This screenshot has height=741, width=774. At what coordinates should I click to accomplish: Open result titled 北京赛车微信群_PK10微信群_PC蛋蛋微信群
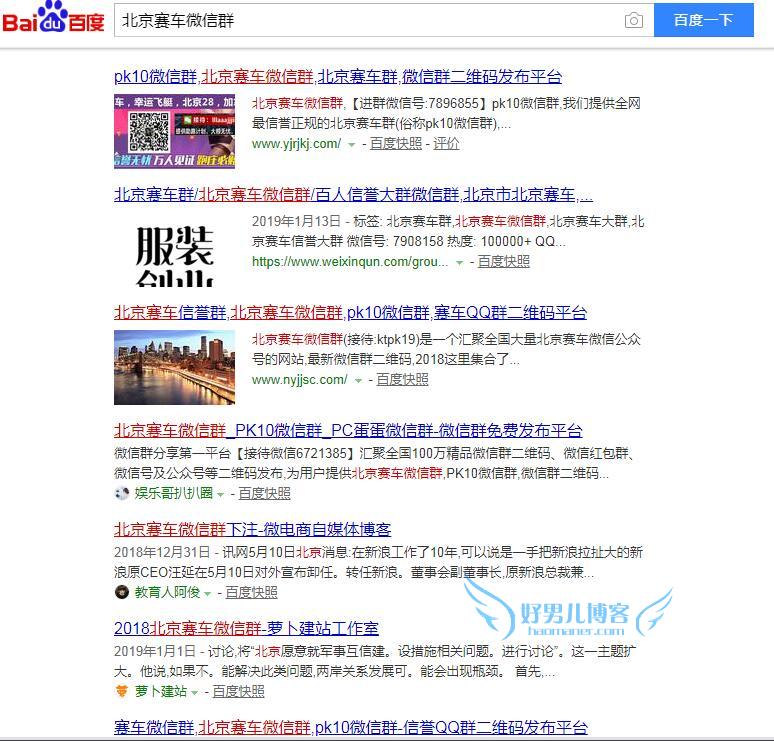[348, 430]
